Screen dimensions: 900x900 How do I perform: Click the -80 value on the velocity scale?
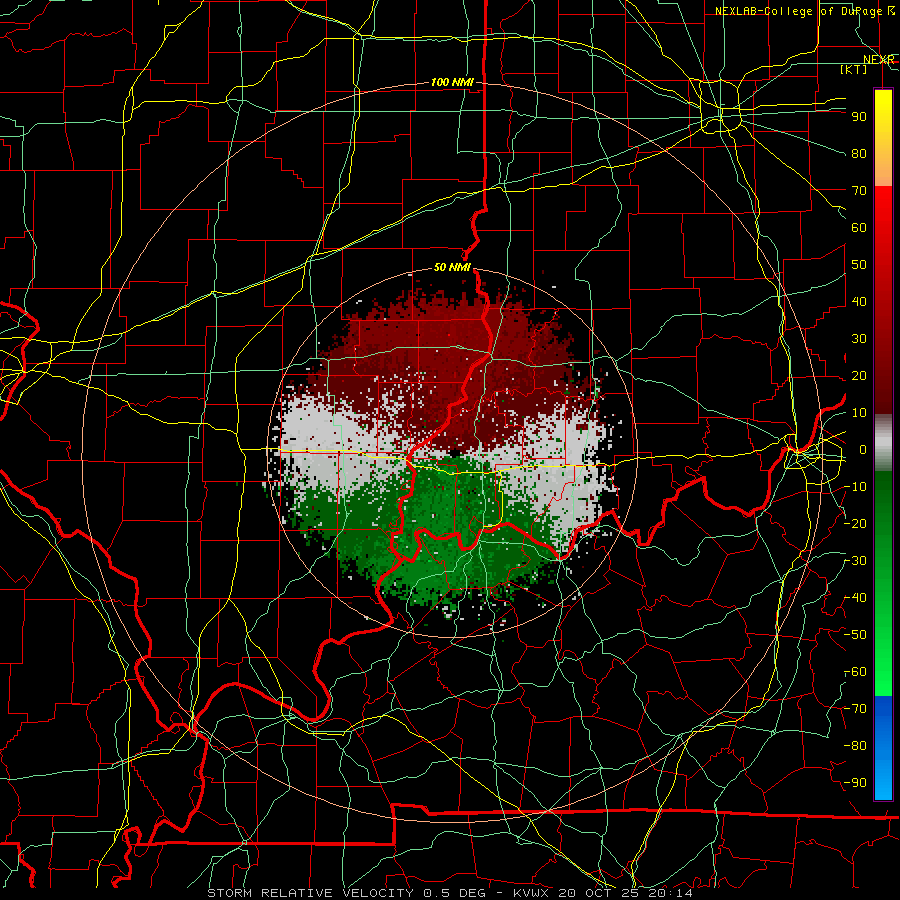tap(856, 746)
